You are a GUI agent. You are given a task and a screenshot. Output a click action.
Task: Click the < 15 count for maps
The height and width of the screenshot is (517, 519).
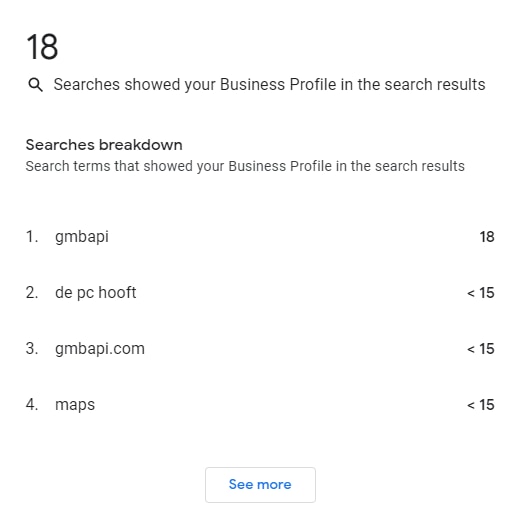tap(480, 405)
